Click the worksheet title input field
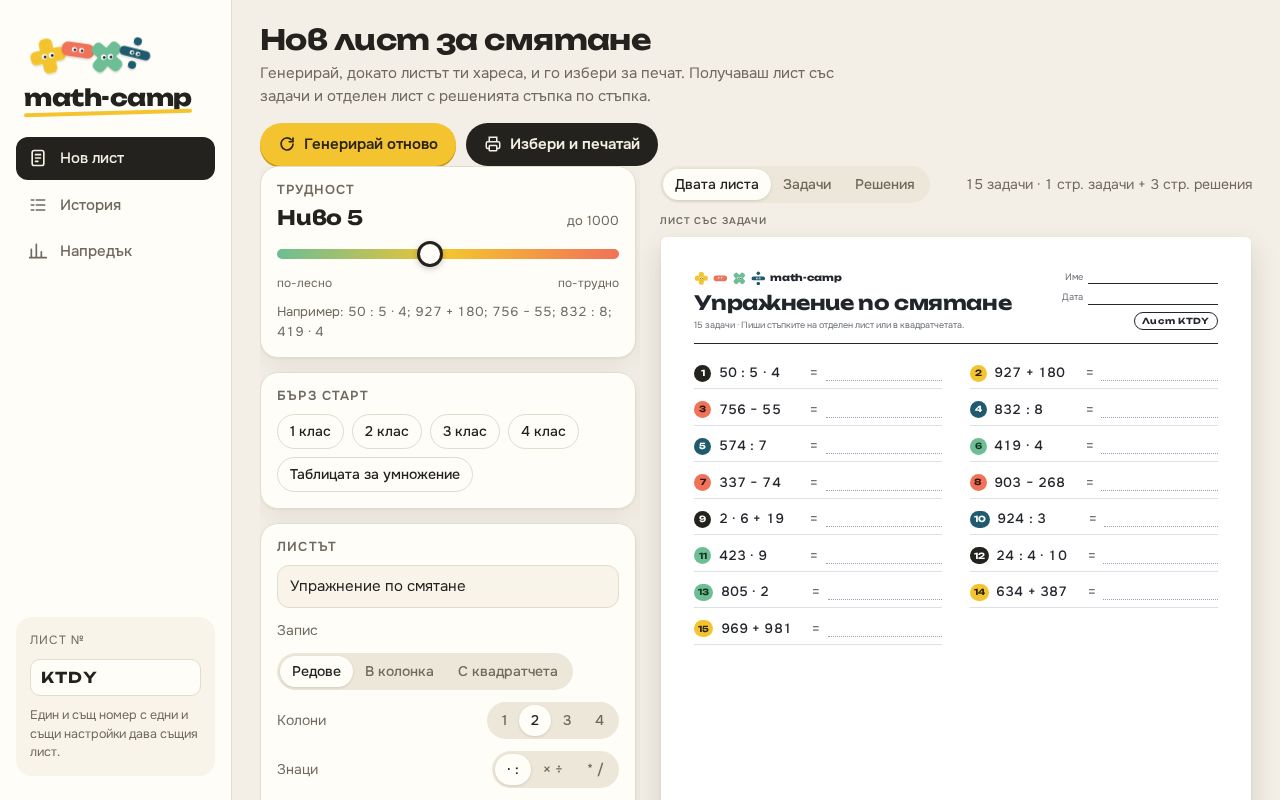 click(x=448, y=586)
